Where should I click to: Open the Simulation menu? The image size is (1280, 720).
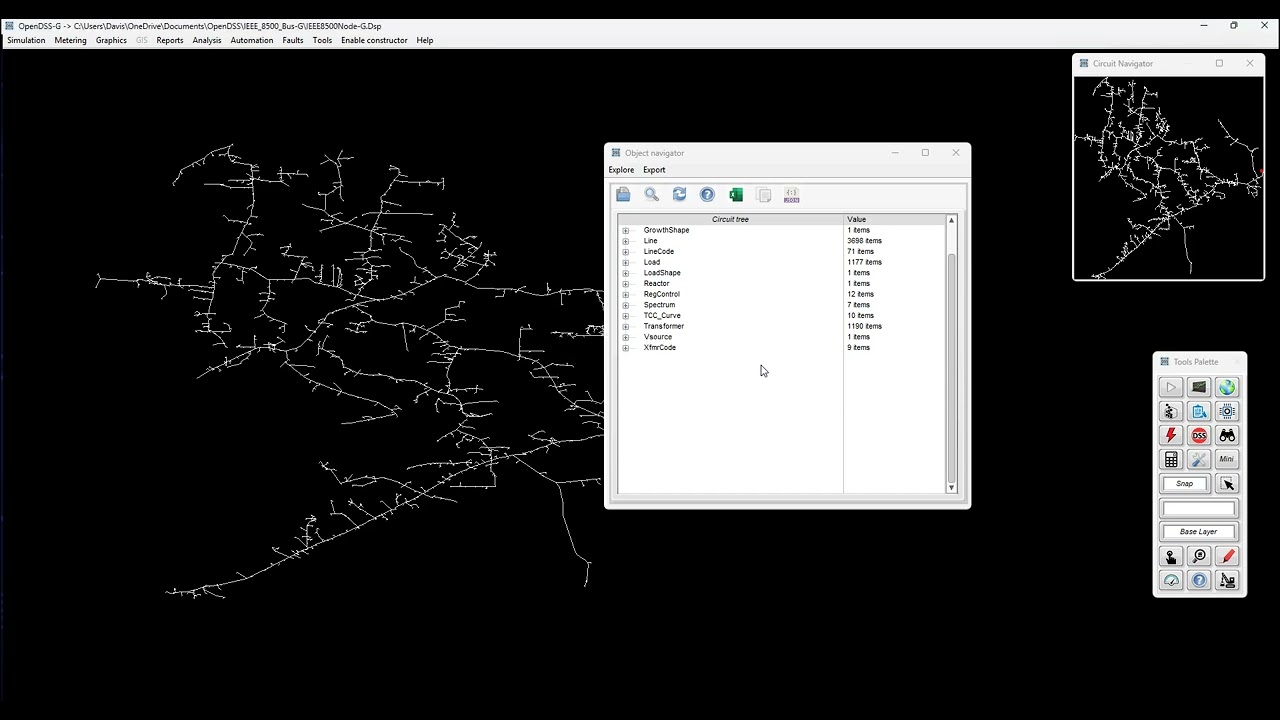[26, 40]
